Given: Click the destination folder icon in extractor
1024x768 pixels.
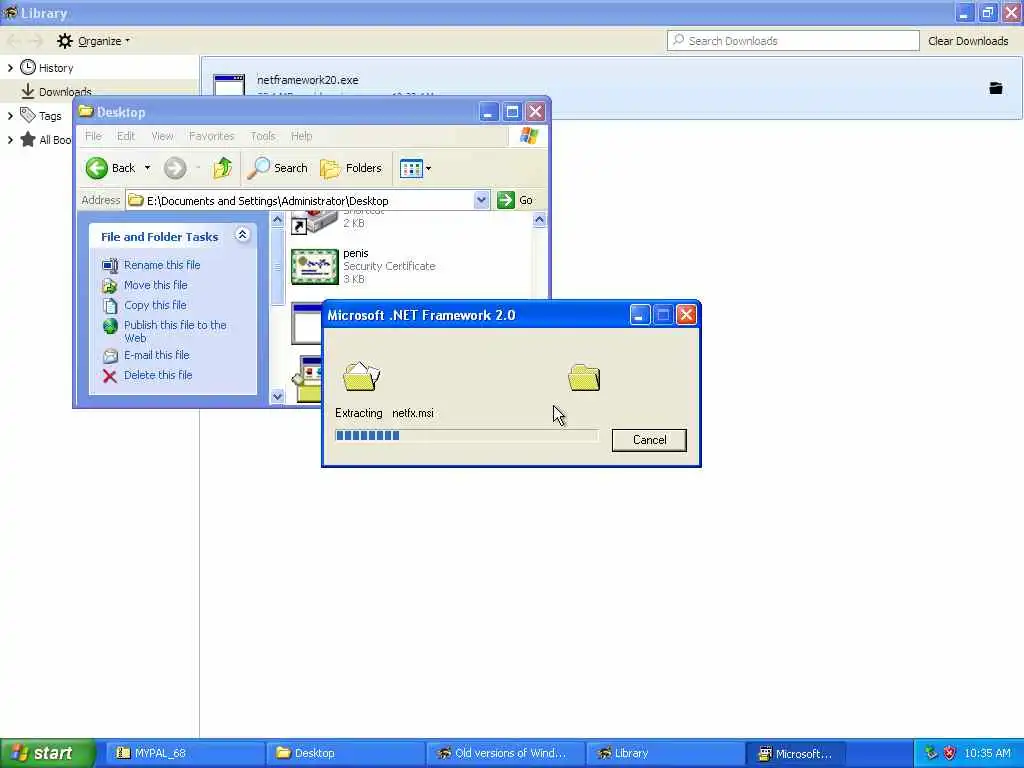Looking at the screenshot, I should coord(584,377).
